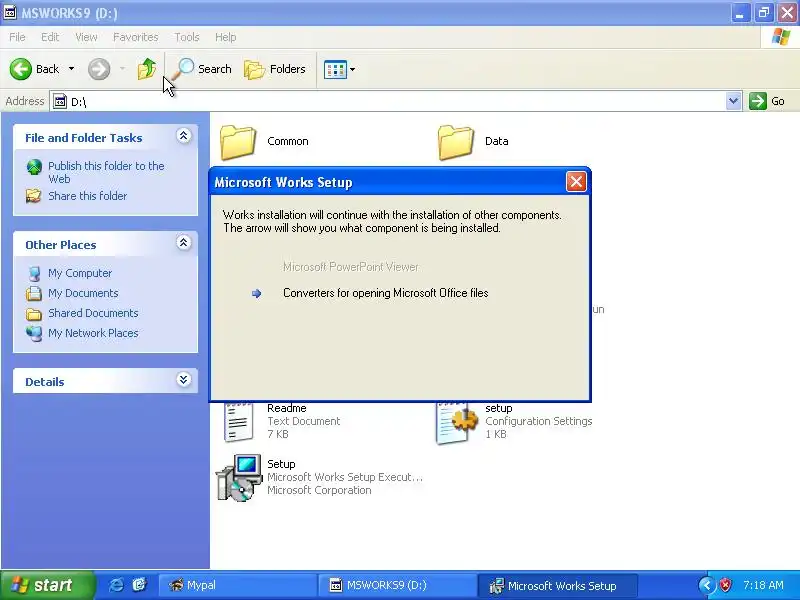Open the Back history dropdown arrow
Screen dimensions: 800x600
tap(71, 69)
